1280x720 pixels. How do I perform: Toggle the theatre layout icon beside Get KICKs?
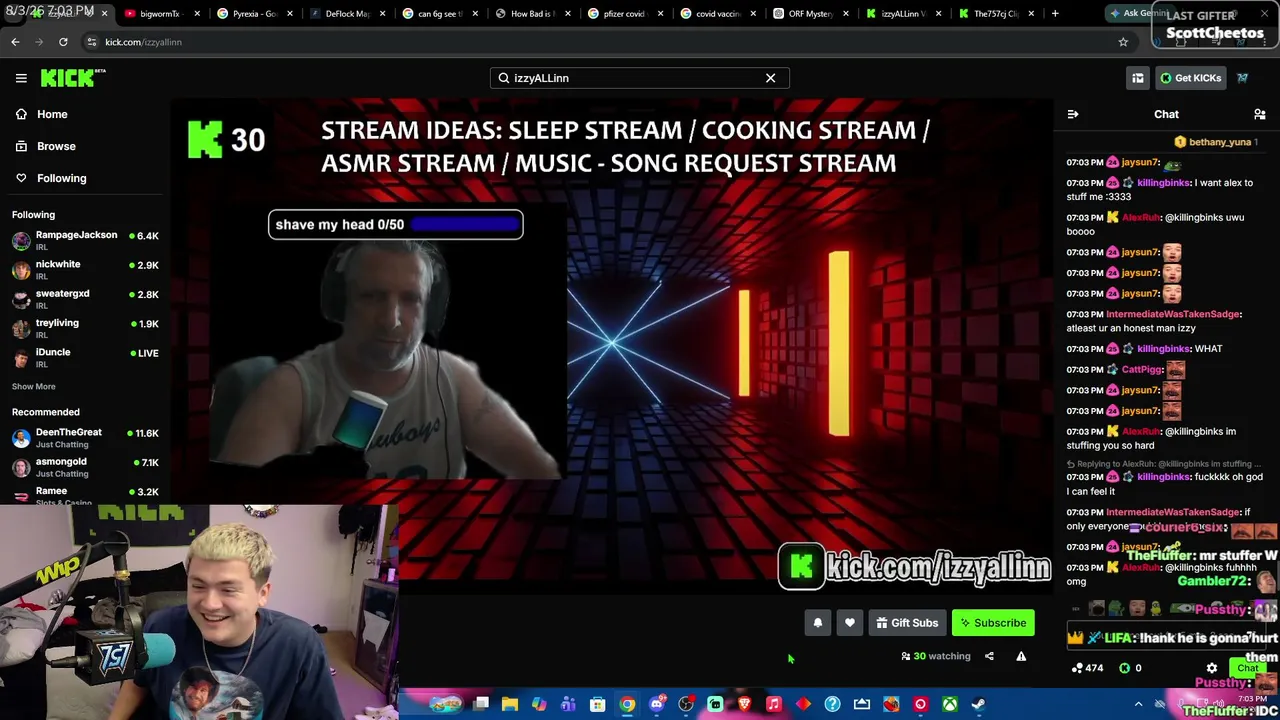click(x=1138, y=78)
